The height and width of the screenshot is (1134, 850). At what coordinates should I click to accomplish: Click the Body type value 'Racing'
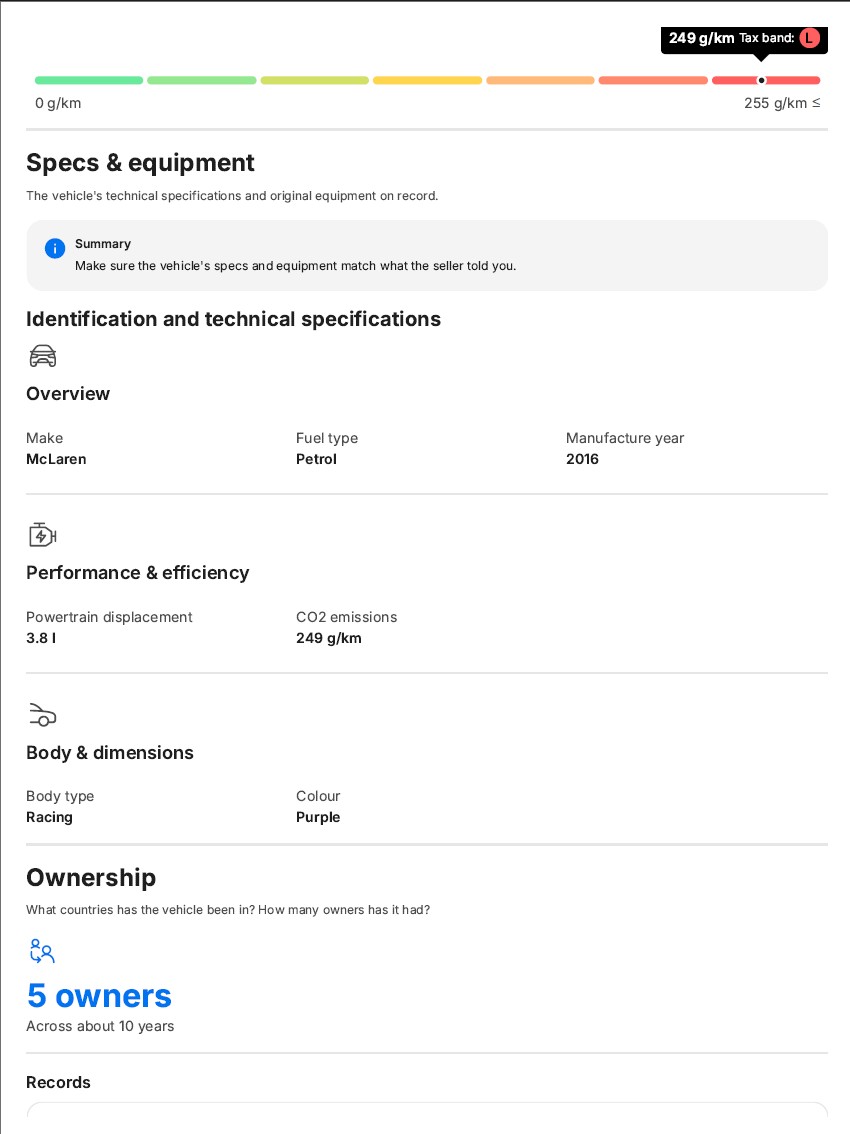pos(49,817)
